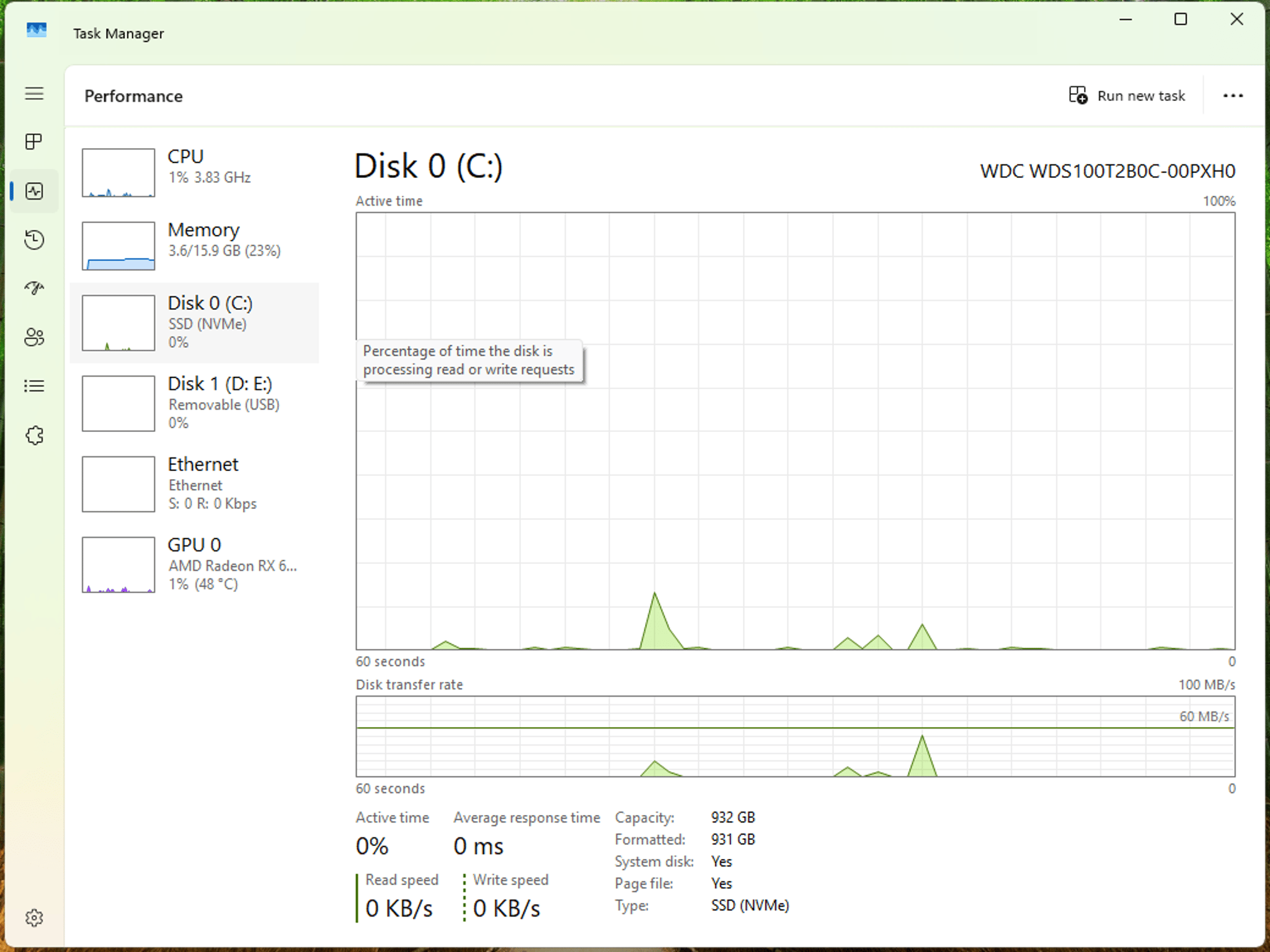The height and width of the screenshot is (952, 1270).
Task: Click the '1% (48 °C)' GPU text
Action: point(203,584)
